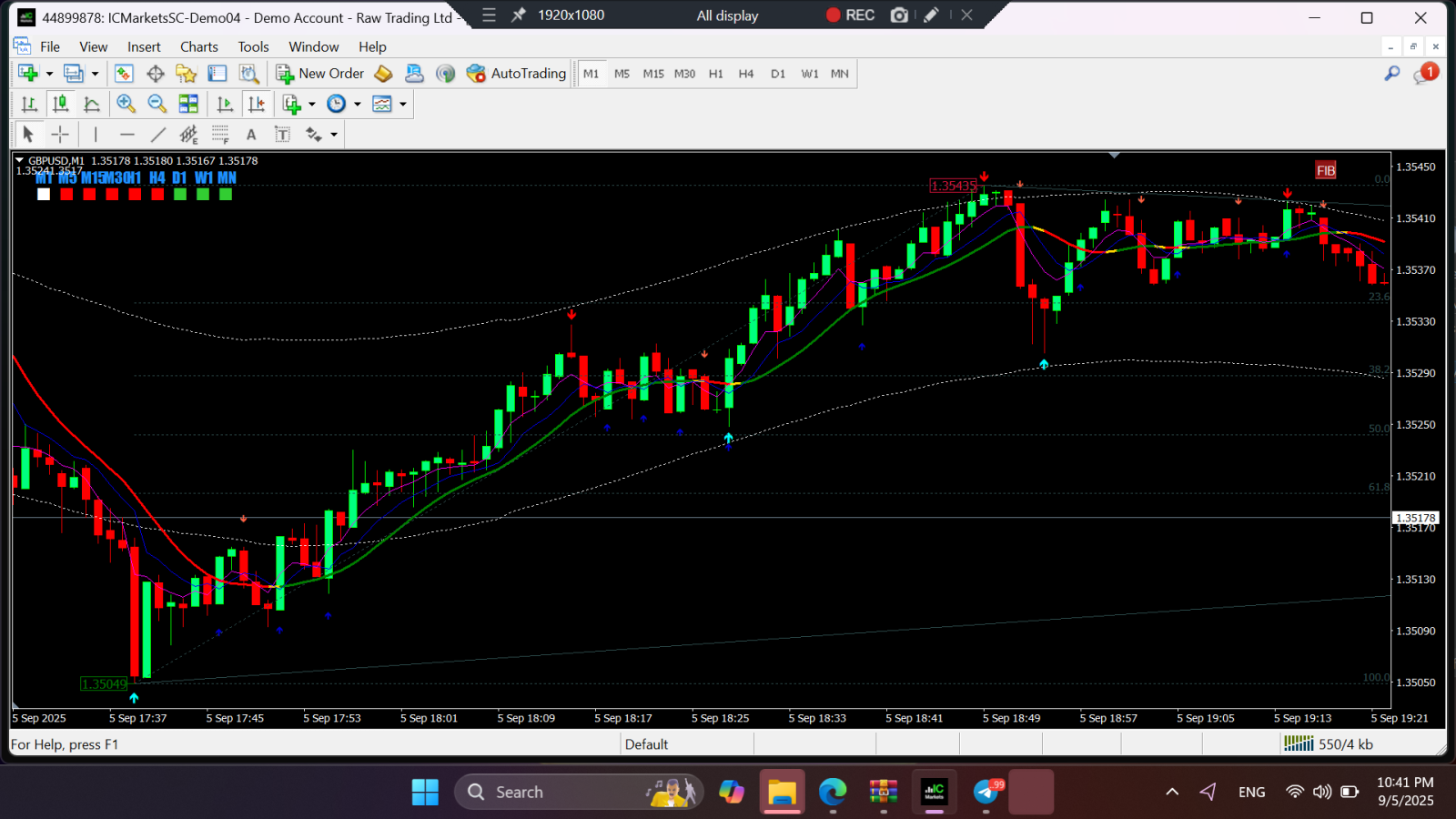This screenshot has width=1456, height=819.
Task: Select the Horizontal Line drawing tool
Action: [127, 134]
